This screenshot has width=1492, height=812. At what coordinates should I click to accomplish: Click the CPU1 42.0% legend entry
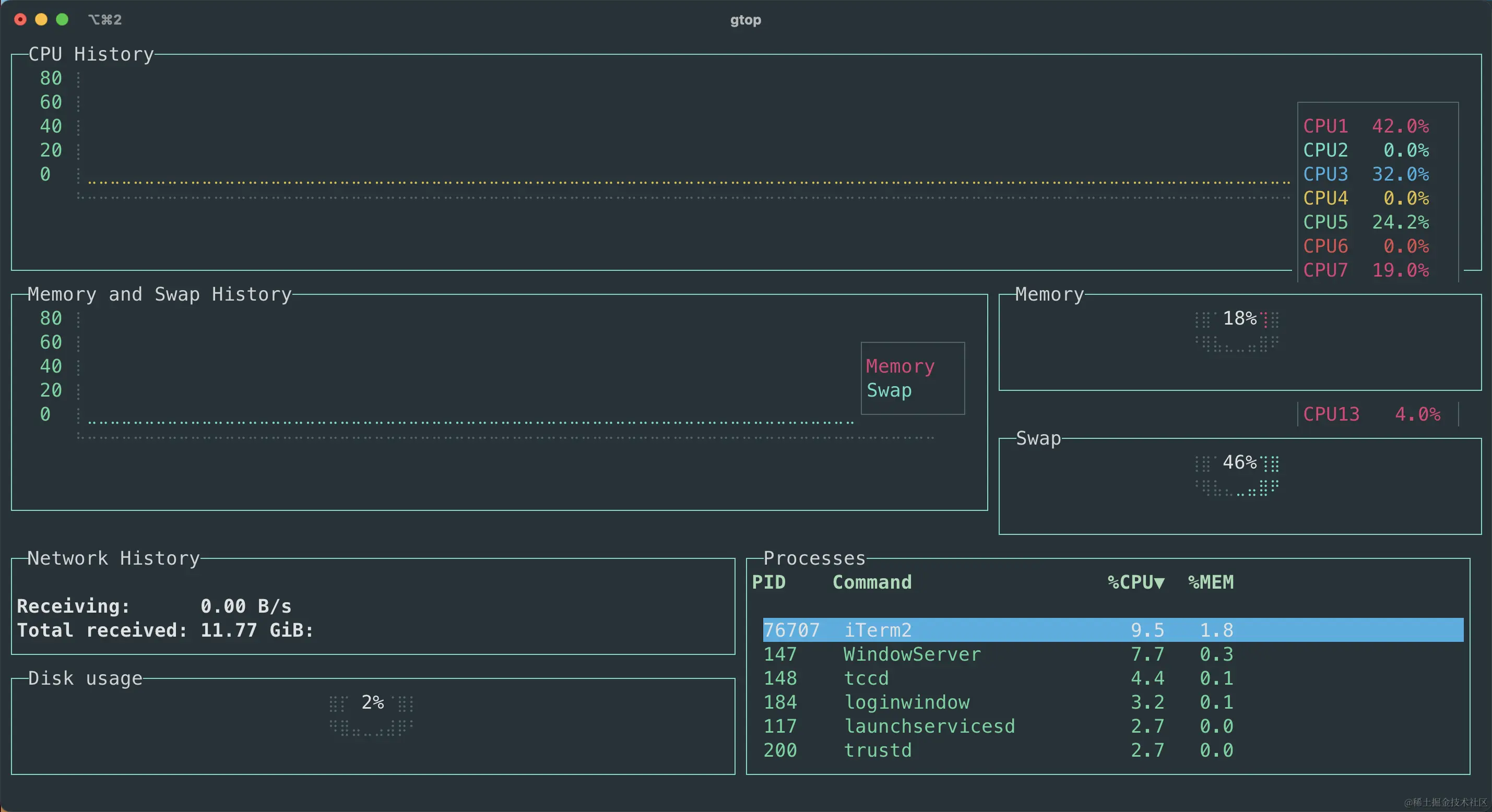tap(1366, 126)
